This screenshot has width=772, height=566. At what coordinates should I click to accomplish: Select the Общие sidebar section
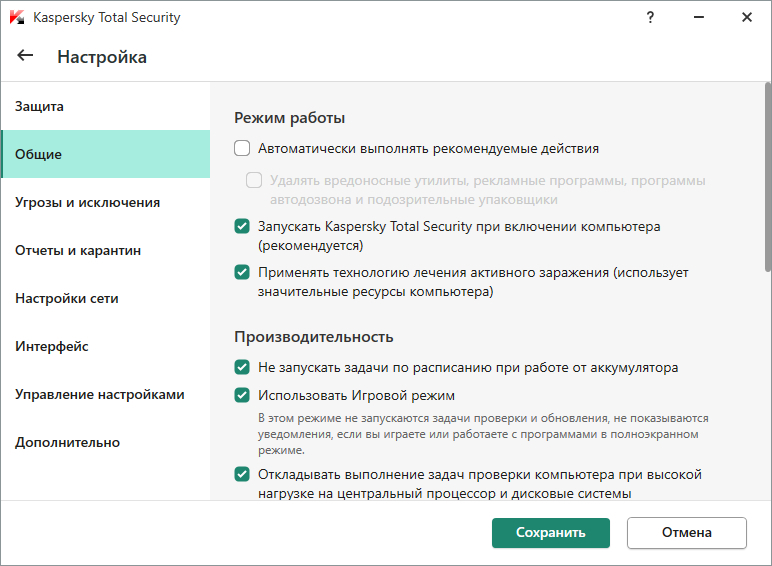[39, 154]
